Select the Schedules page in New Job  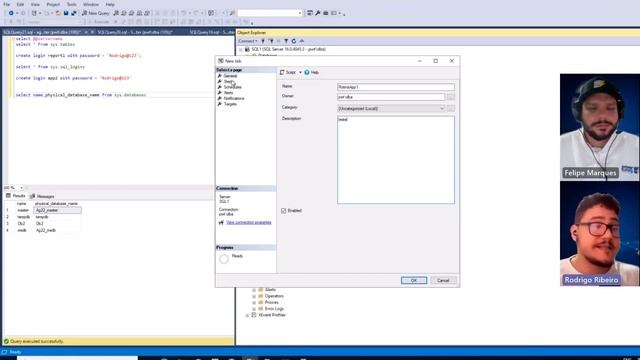pyautogui.click(x=232, y=87)
